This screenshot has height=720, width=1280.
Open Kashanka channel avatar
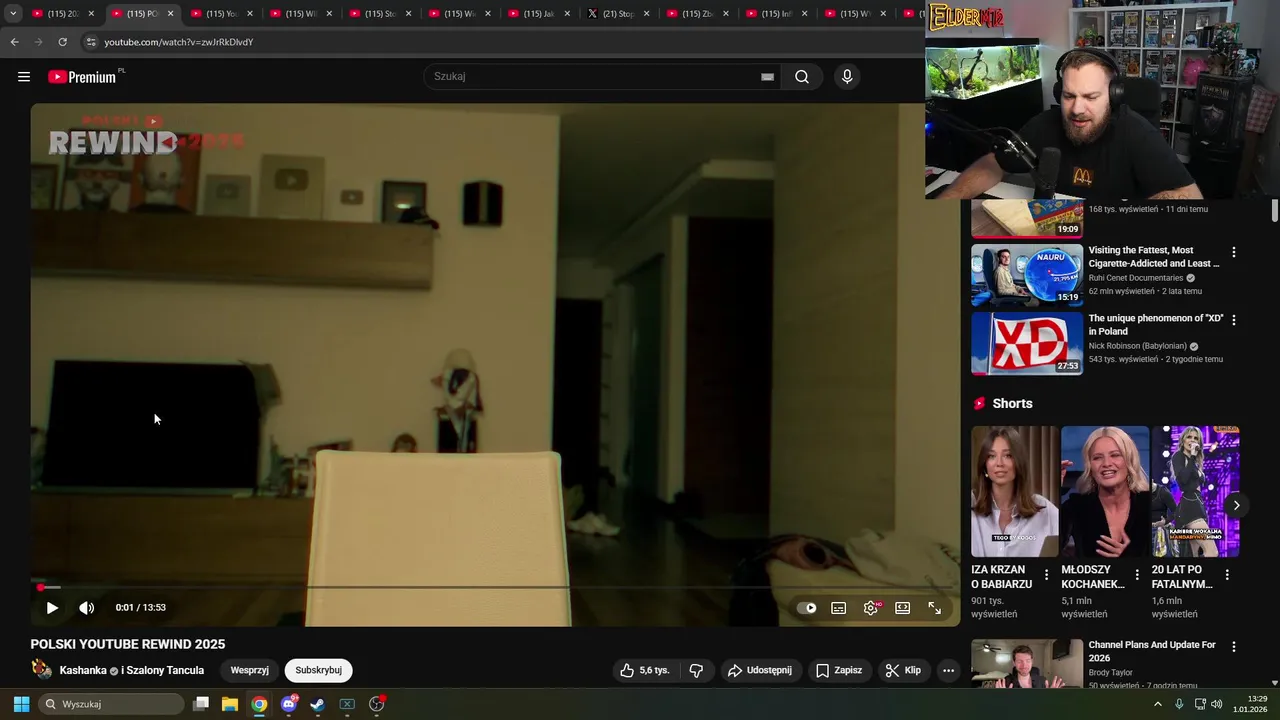42,670
